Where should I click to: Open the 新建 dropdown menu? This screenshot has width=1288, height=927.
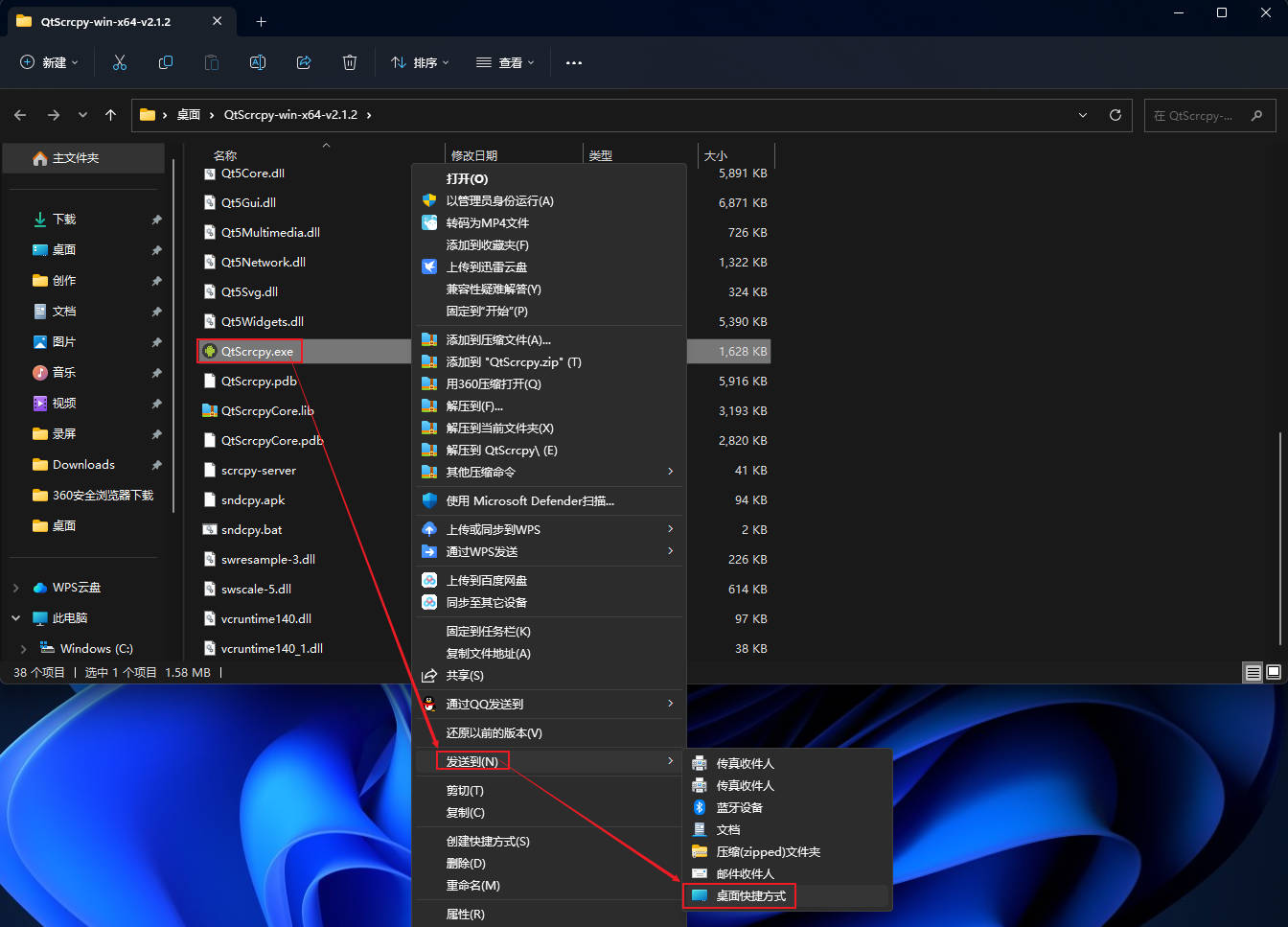tap(50, 62)
